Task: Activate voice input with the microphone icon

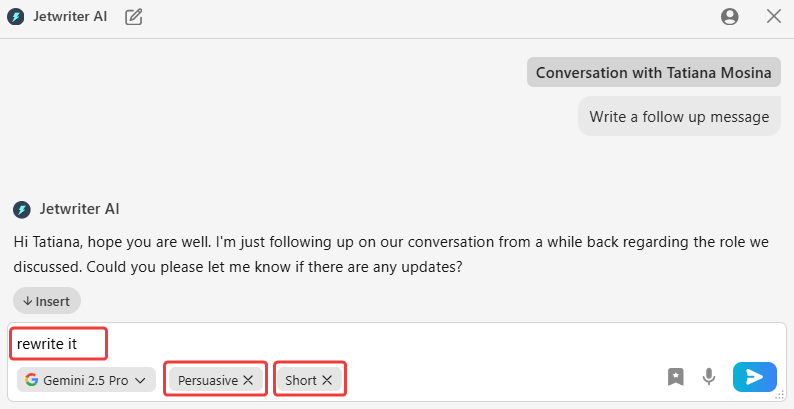Action: 709,376
